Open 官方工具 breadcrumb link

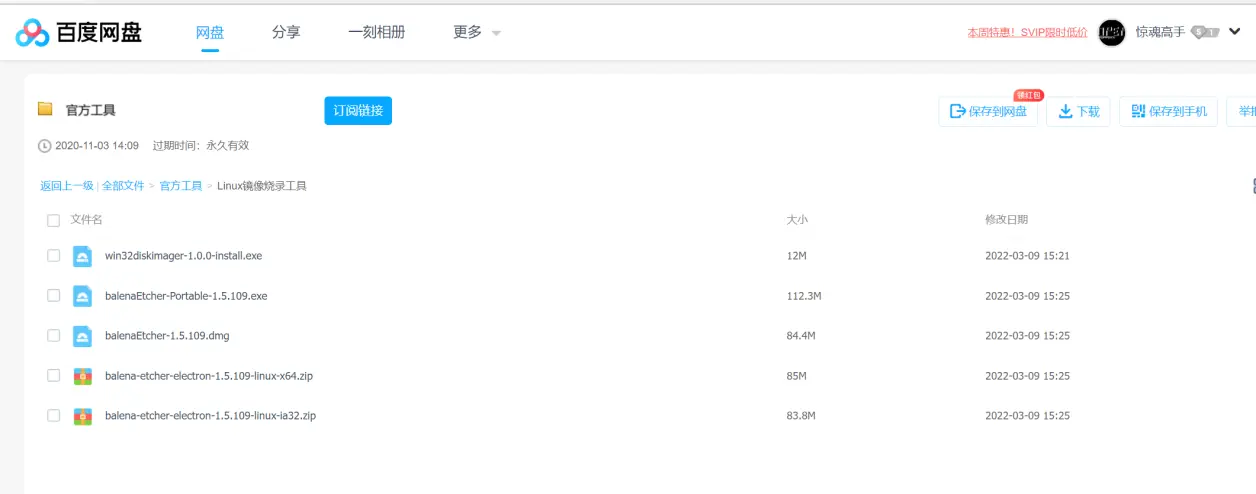pos(181,186)
